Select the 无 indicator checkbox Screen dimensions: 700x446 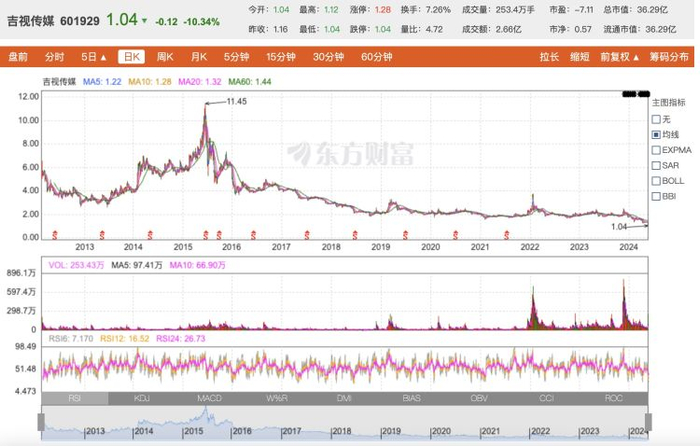click(x=656, y=119)
